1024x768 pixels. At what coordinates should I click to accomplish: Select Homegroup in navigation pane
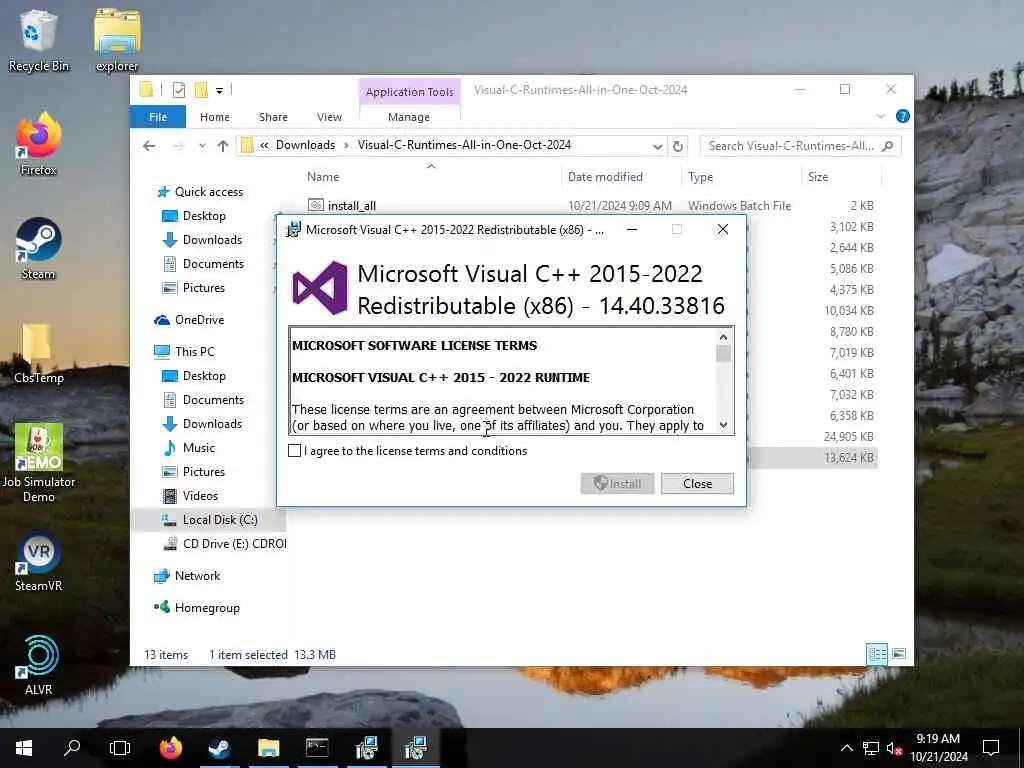(197, 608)
